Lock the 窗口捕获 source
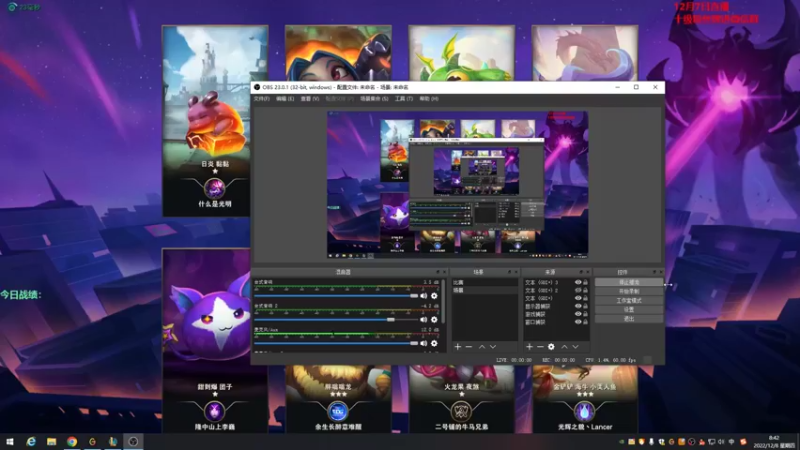The image size is (800, 450). pyautogui.click(x=585, y=322)
